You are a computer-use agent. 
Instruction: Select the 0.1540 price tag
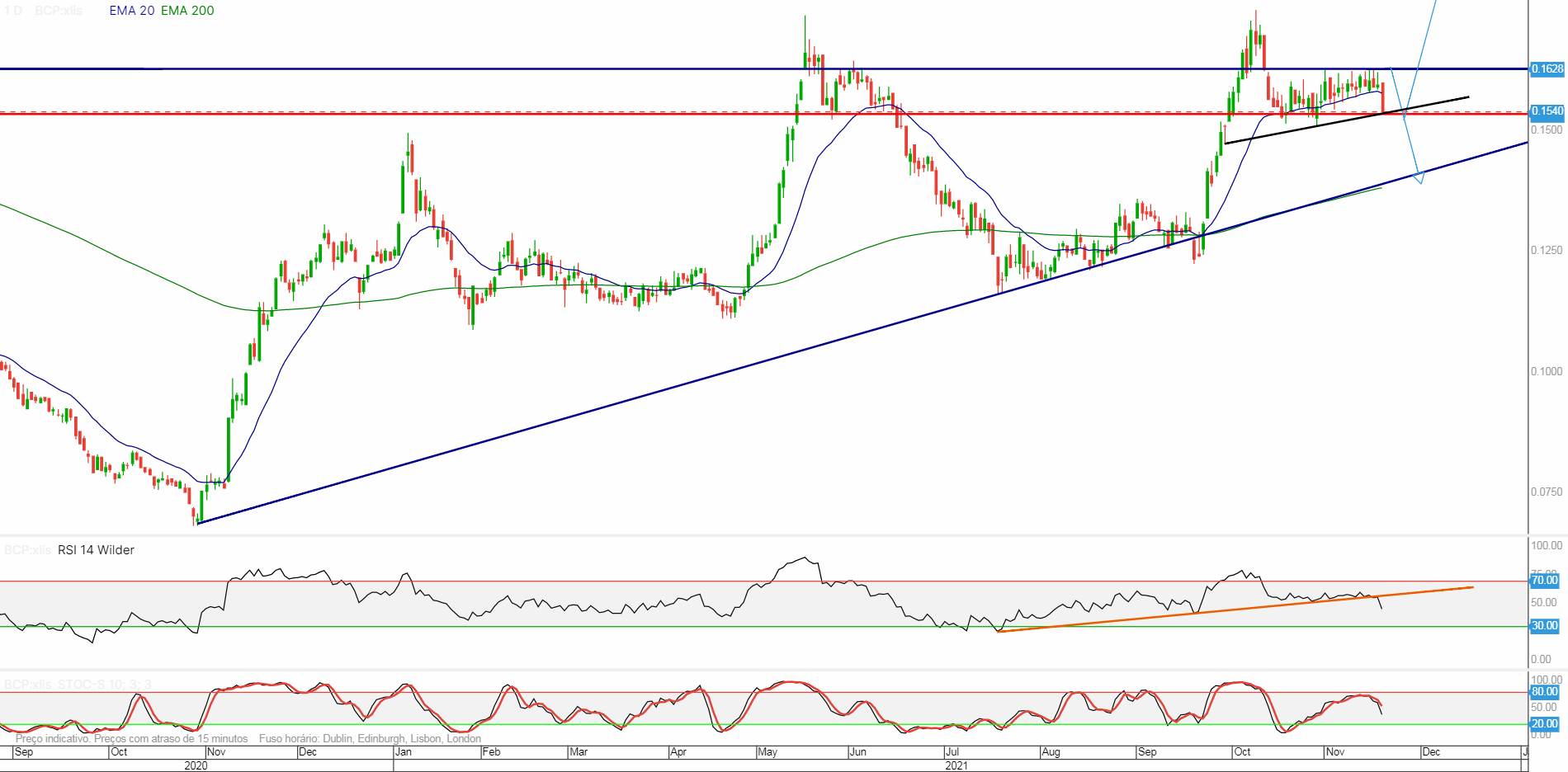tap(1547, 111)
